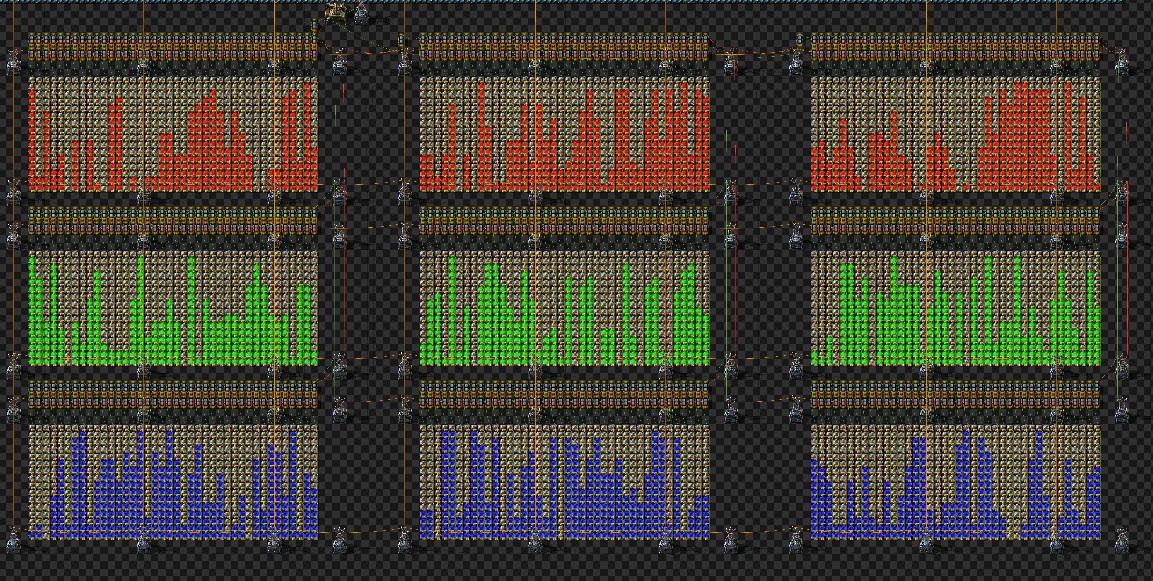Screen dimensions: 1153x581
Task: Click the middle column blue lamp graph
Action: [564, 482]
